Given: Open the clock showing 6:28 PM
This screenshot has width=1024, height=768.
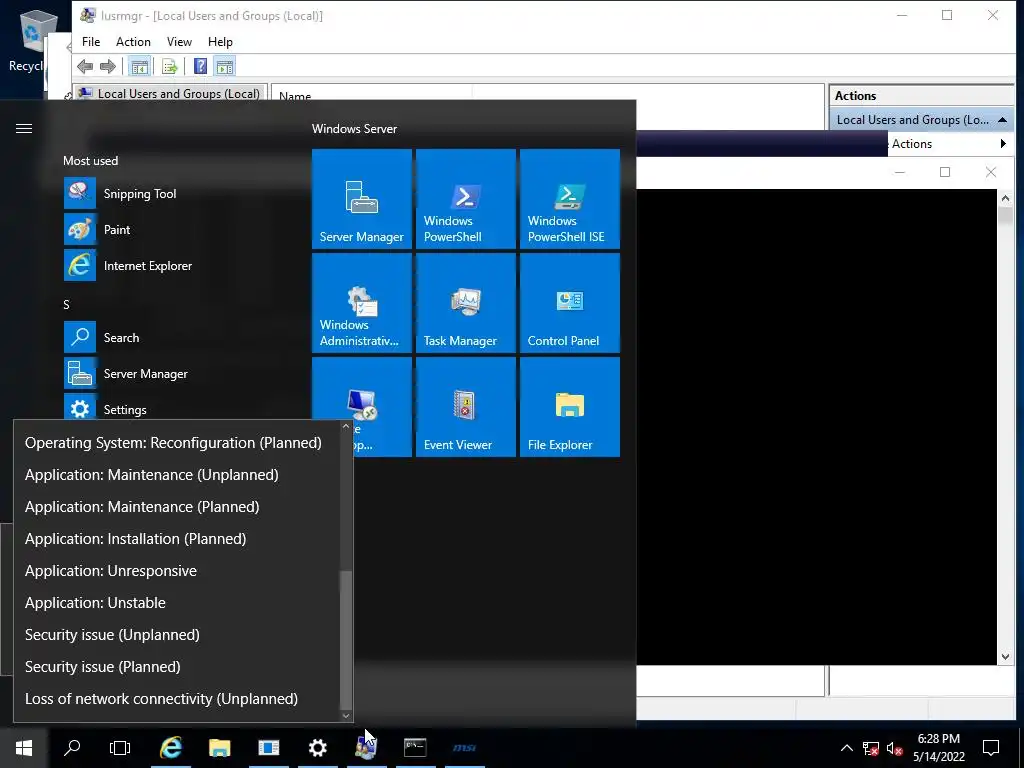Looking at the screenshot, I should click(938, 748).
